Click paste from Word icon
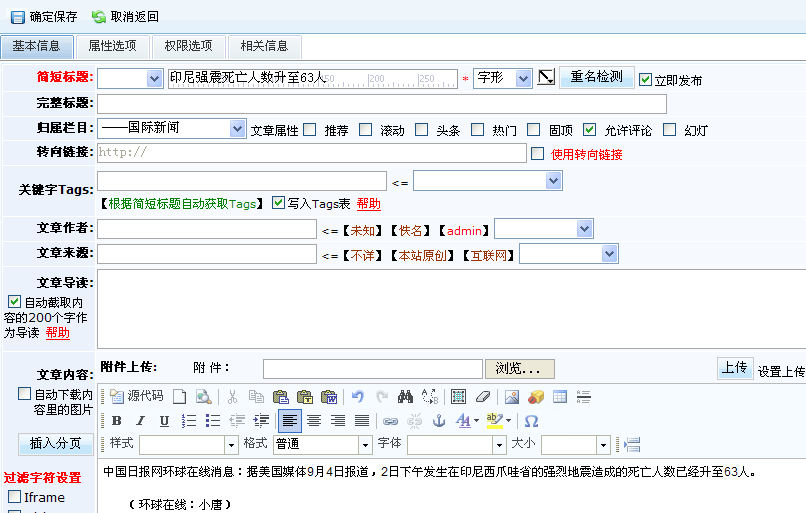The image size is (806, 513). coord(329,396)
